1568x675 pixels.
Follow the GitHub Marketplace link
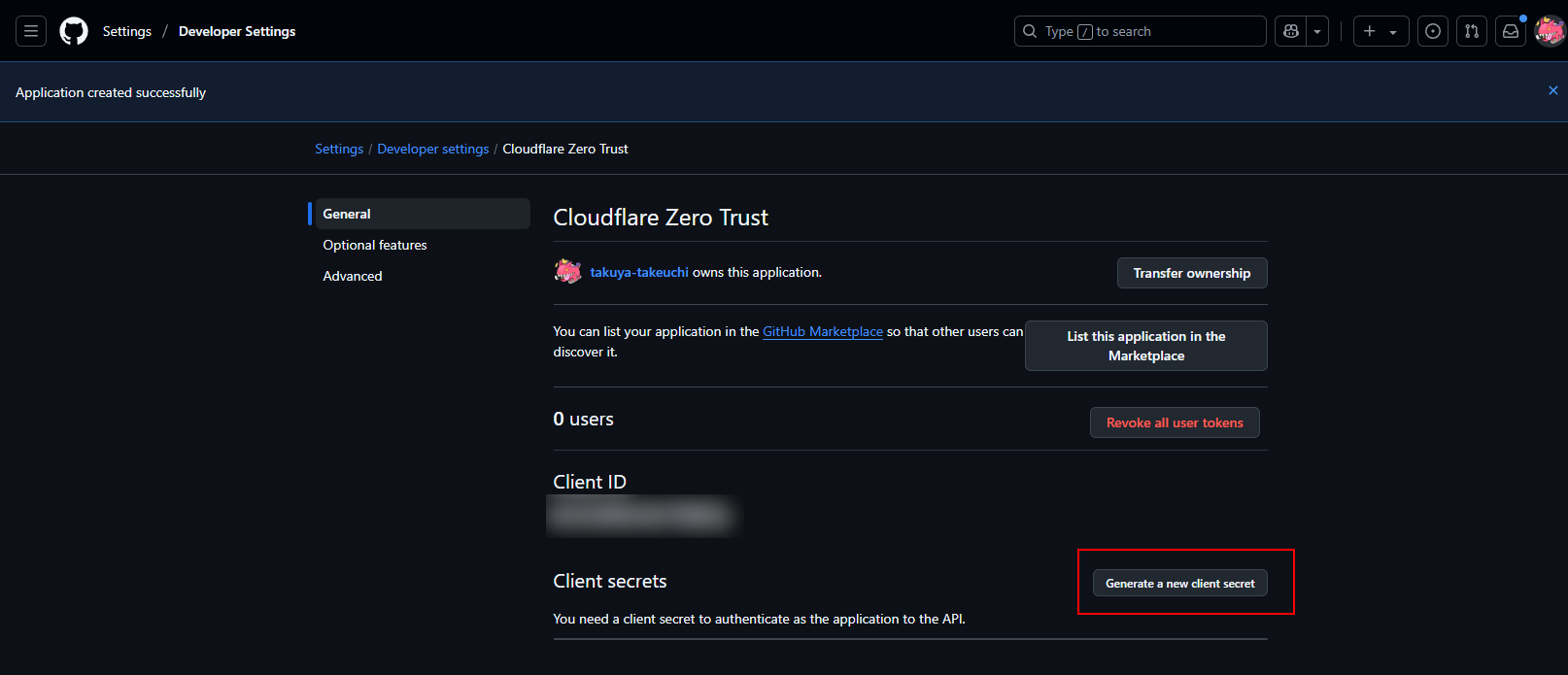click(x=823, y=331)
